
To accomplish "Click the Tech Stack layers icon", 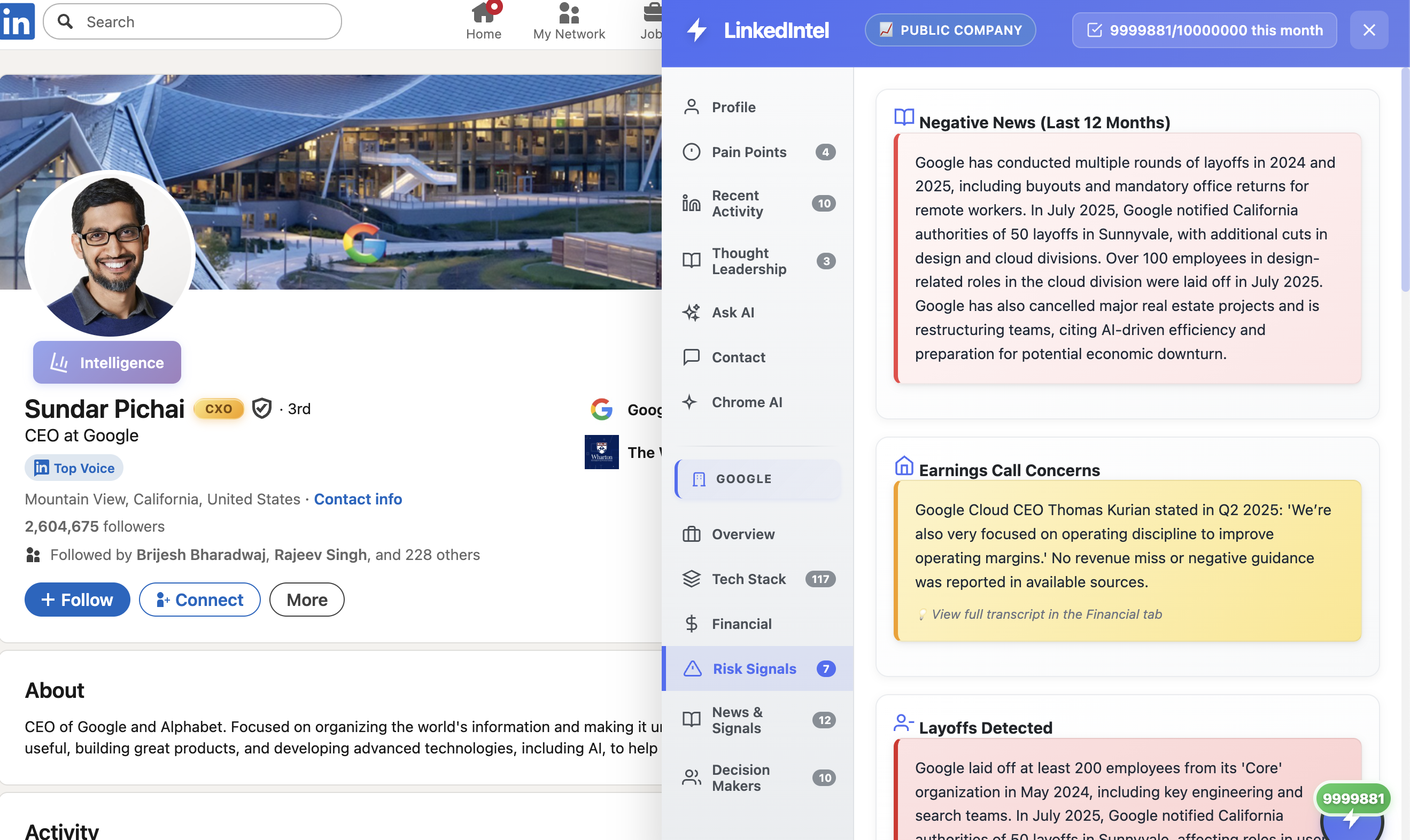I will pyautogui.click(x=691, y=579).
